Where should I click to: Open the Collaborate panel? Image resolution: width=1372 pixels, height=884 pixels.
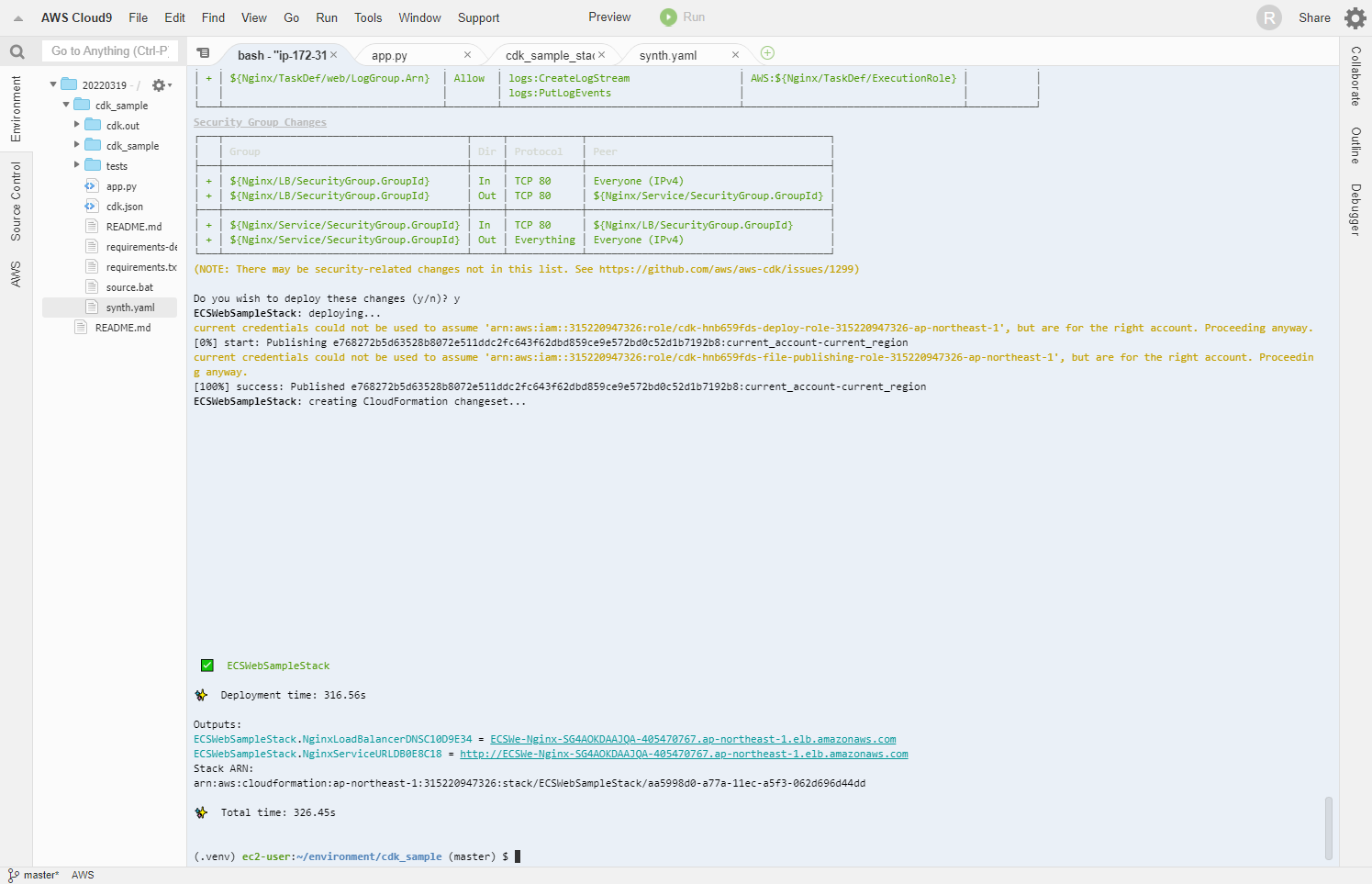tap(1355, 76)
